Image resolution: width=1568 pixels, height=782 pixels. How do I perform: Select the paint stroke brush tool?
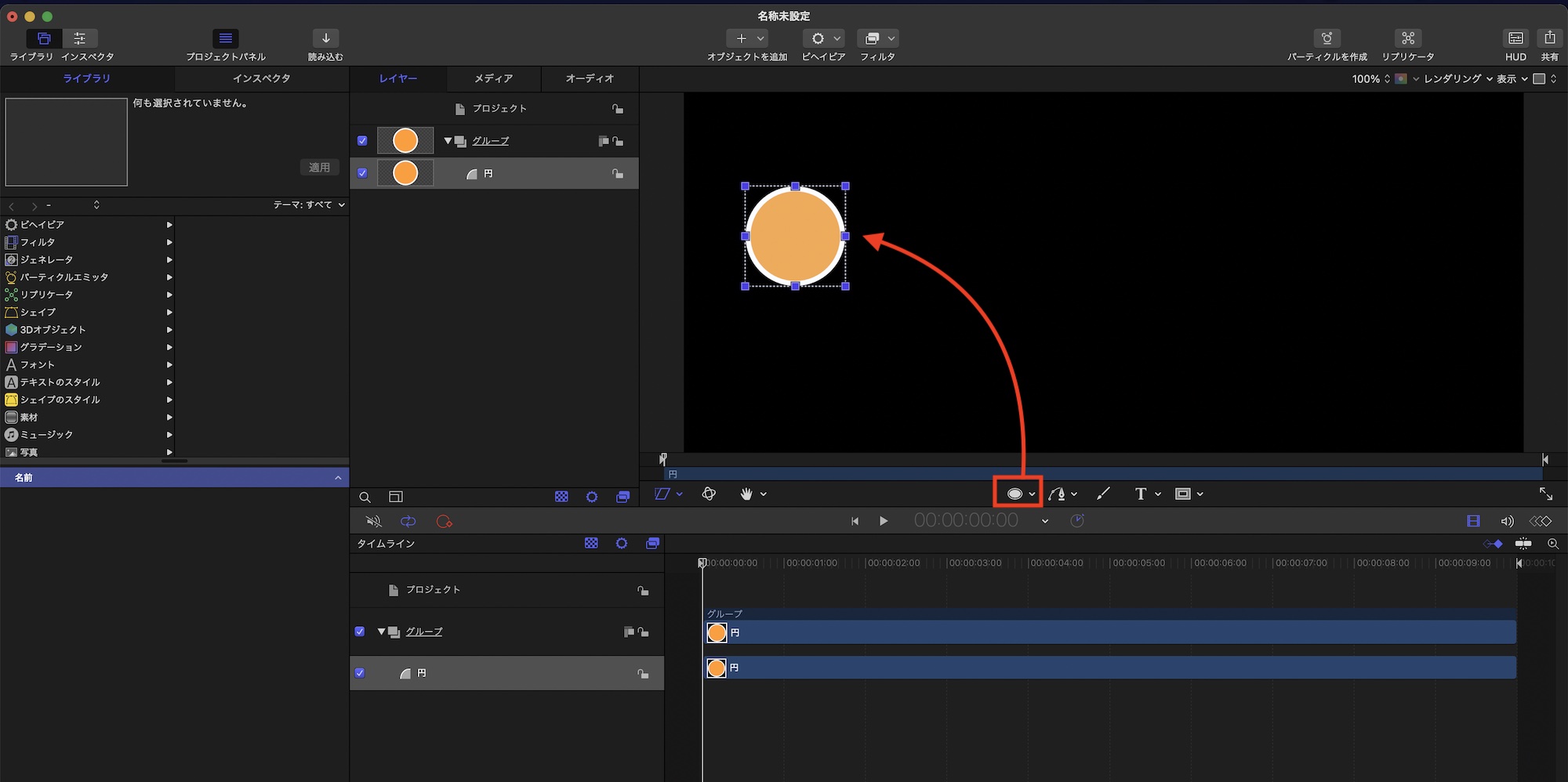1103,494
